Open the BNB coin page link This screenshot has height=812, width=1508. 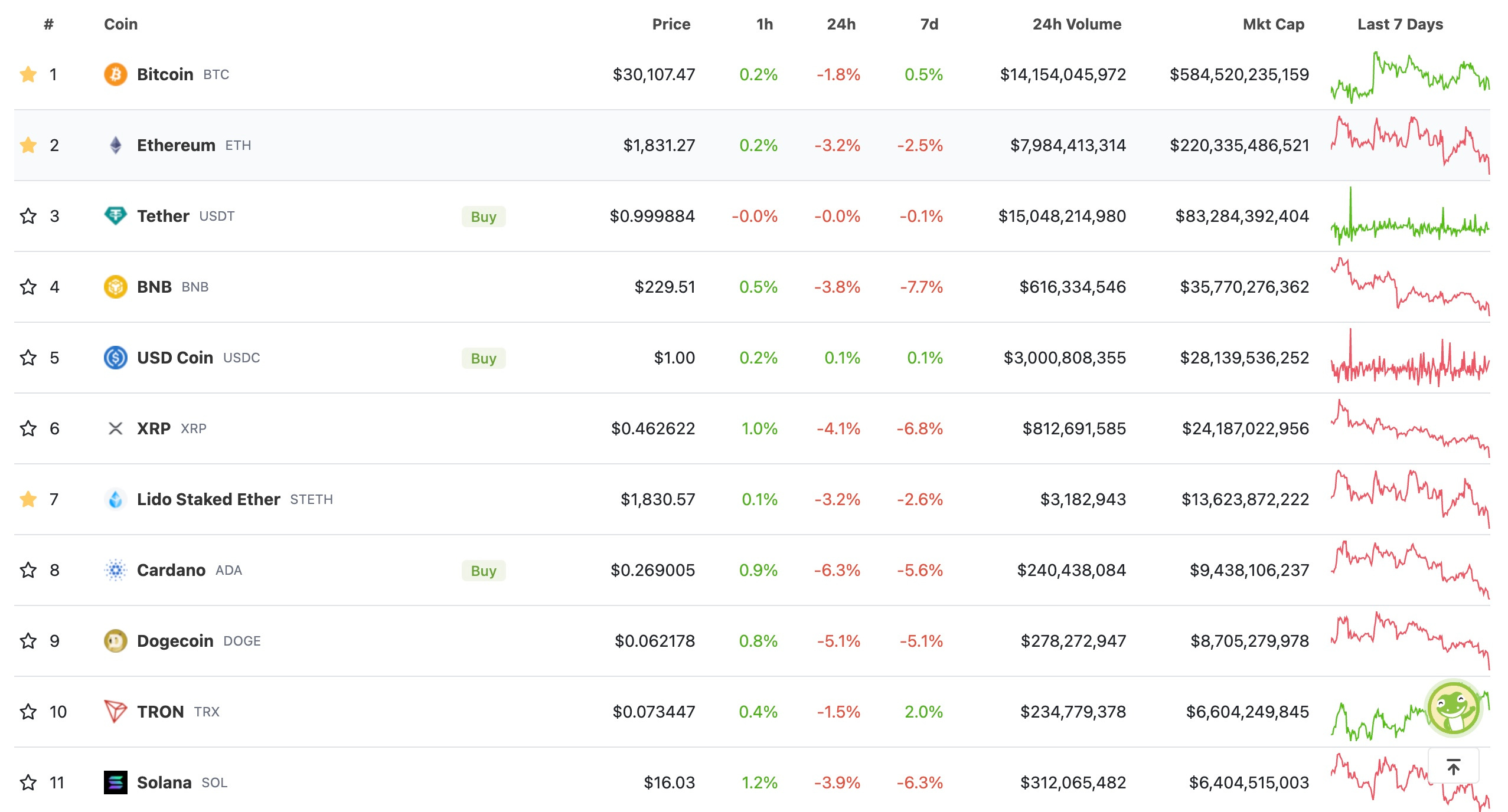point(154,287)
